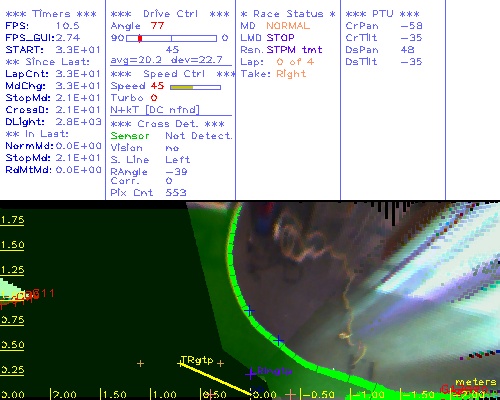Click the Turbo value indicator
The image size is (500, 400).
pos(154,98)
